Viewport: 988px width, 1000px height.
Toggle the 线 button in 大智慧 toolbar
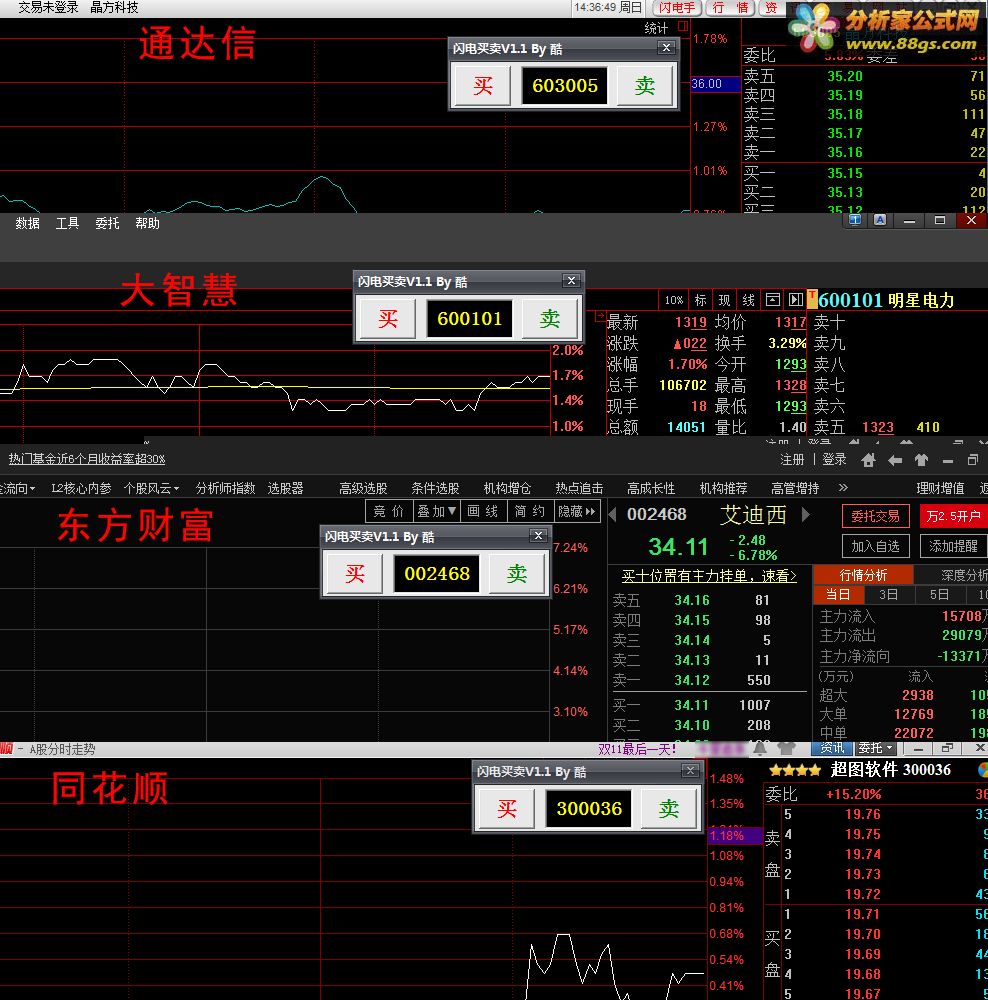click(x=749, y=300)
